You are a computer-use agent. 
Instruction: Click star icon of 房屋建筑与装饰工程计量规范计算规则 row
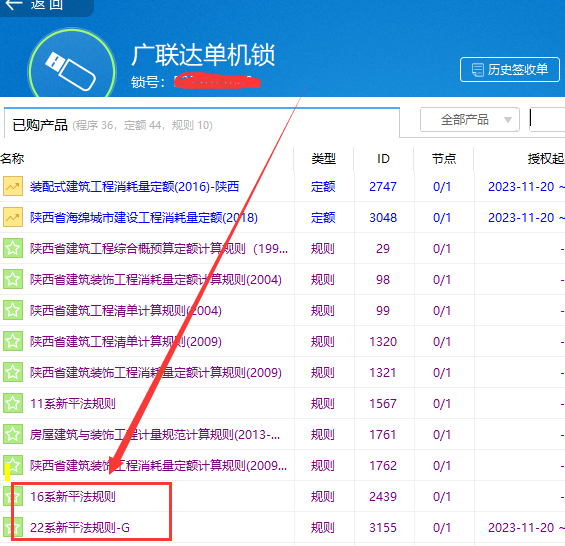pos(13,434)
